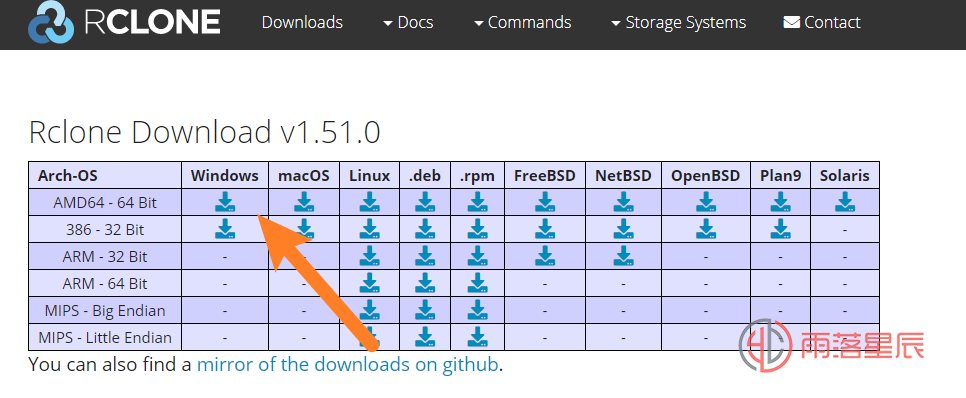The image size is (966, 398).
Task: Open mirror of the downloads on github
Action: (x=347, y=364)
